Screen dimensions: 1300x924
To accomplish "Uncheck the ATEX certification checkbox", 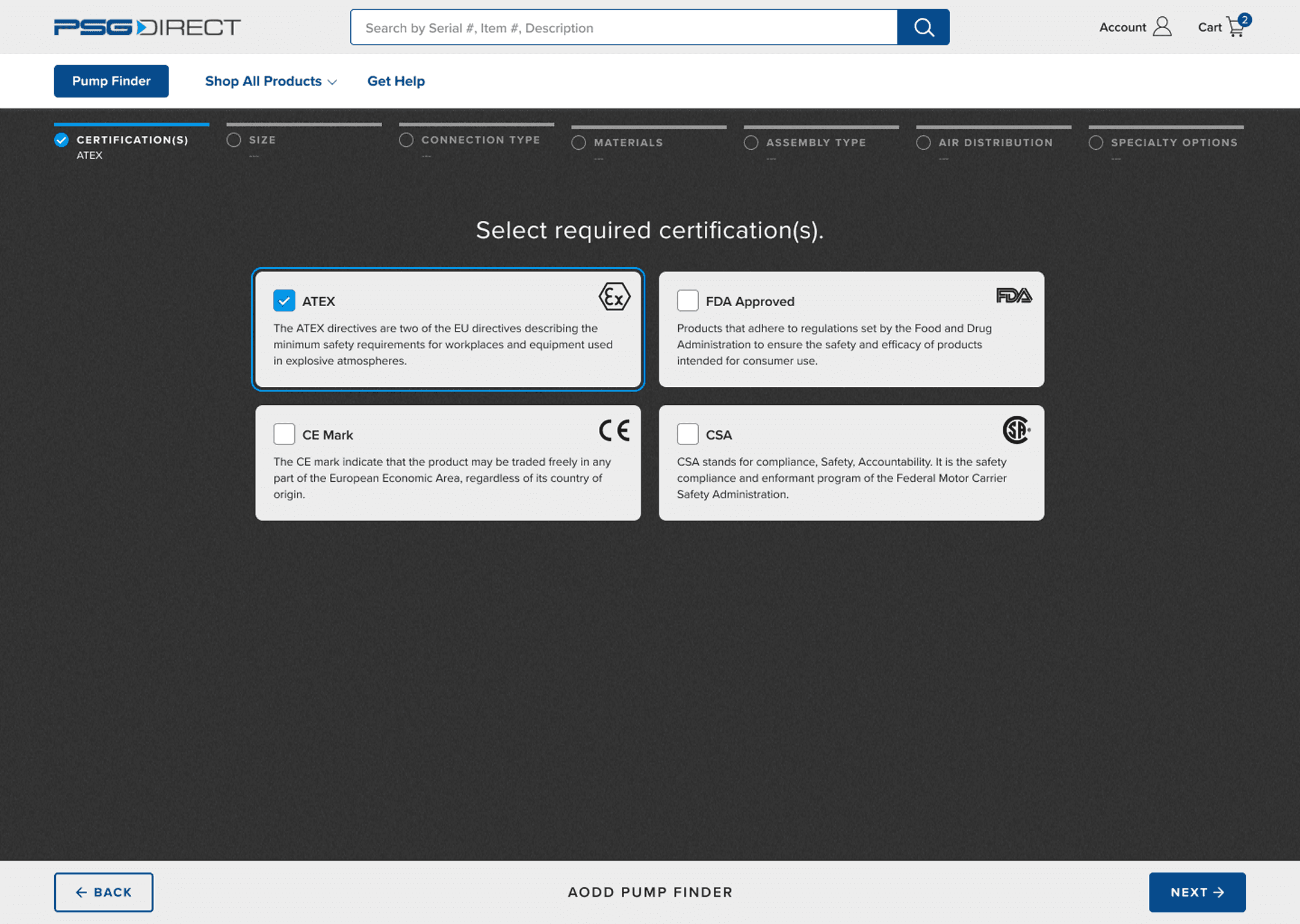I will [284, 301].
